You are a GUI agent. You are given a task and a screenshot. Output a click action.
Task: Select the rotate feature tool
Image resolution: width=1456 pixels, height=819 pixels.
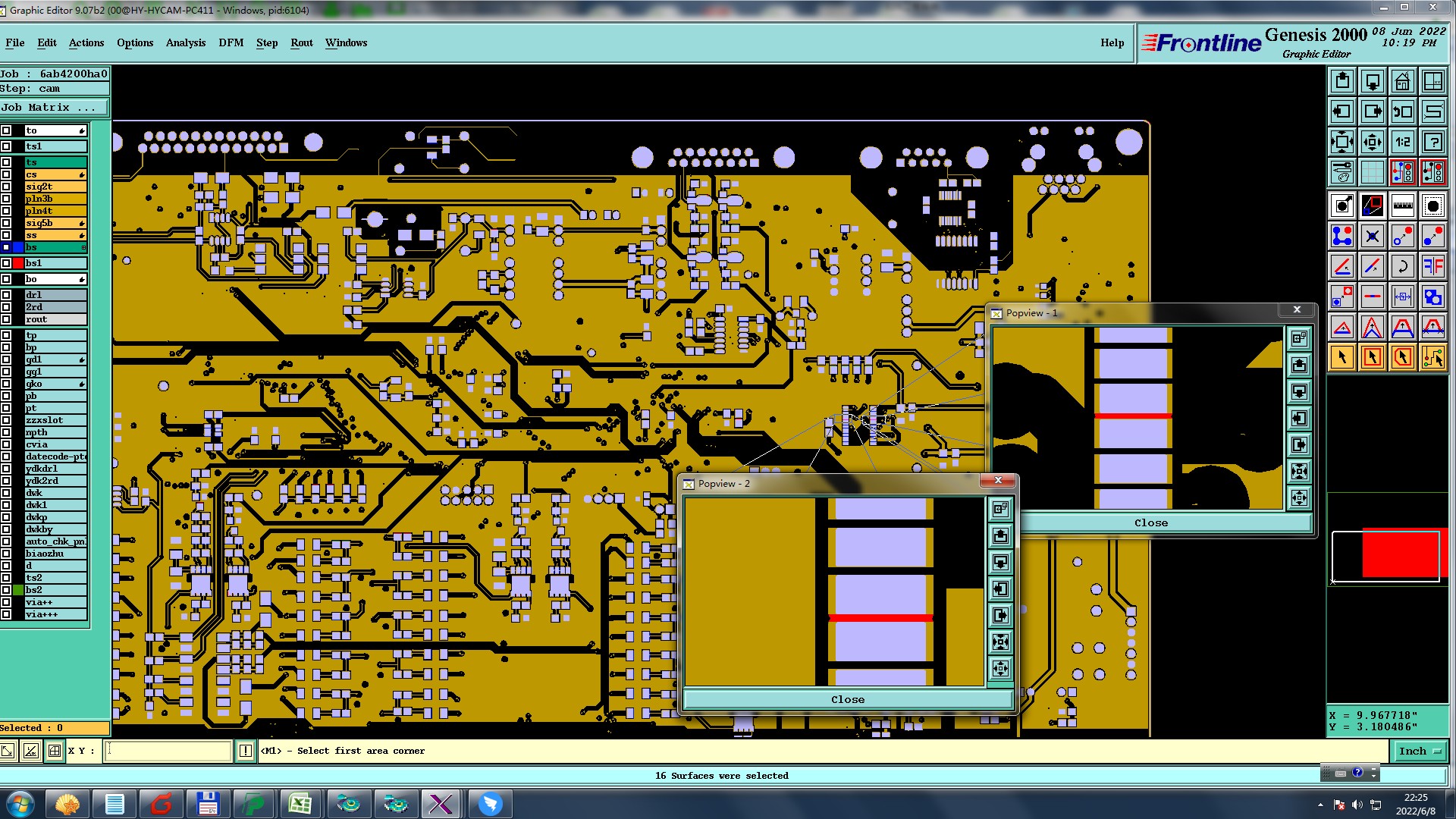pyautogui.click(x=1402, y=266)
